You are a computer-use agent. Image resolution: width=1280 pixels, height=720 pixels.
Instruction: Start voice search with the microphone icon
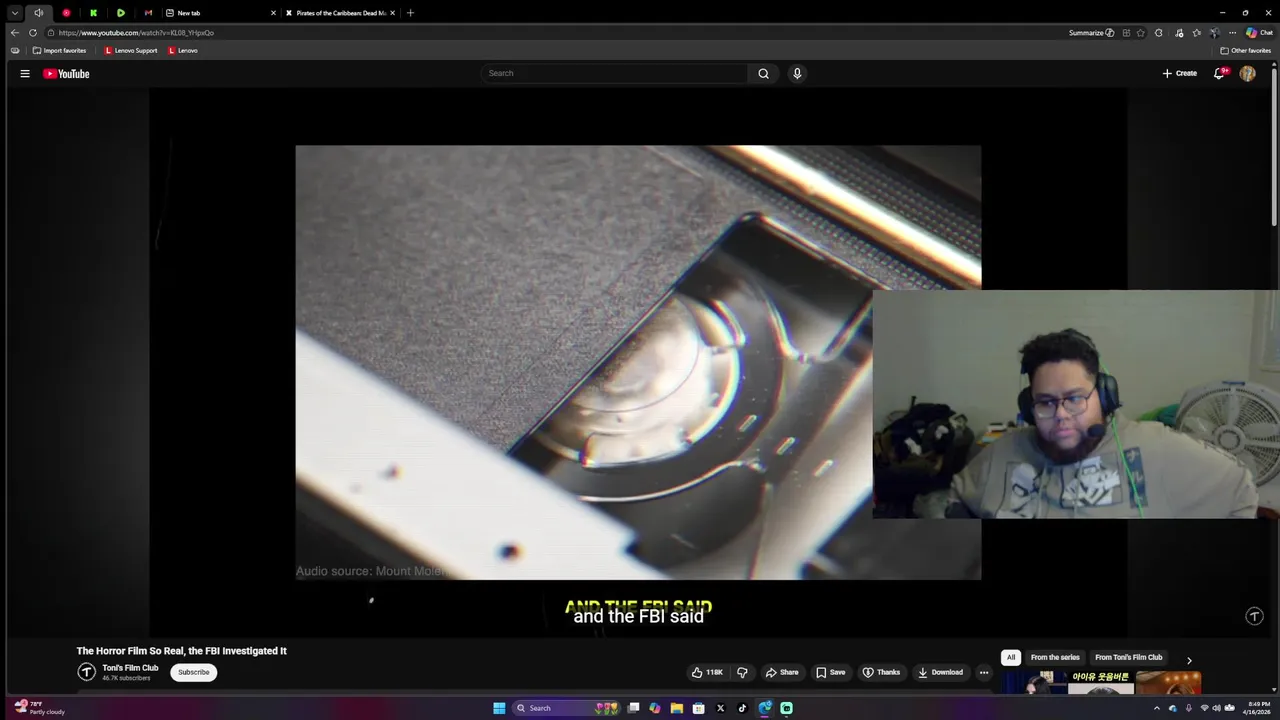[797, 73]
